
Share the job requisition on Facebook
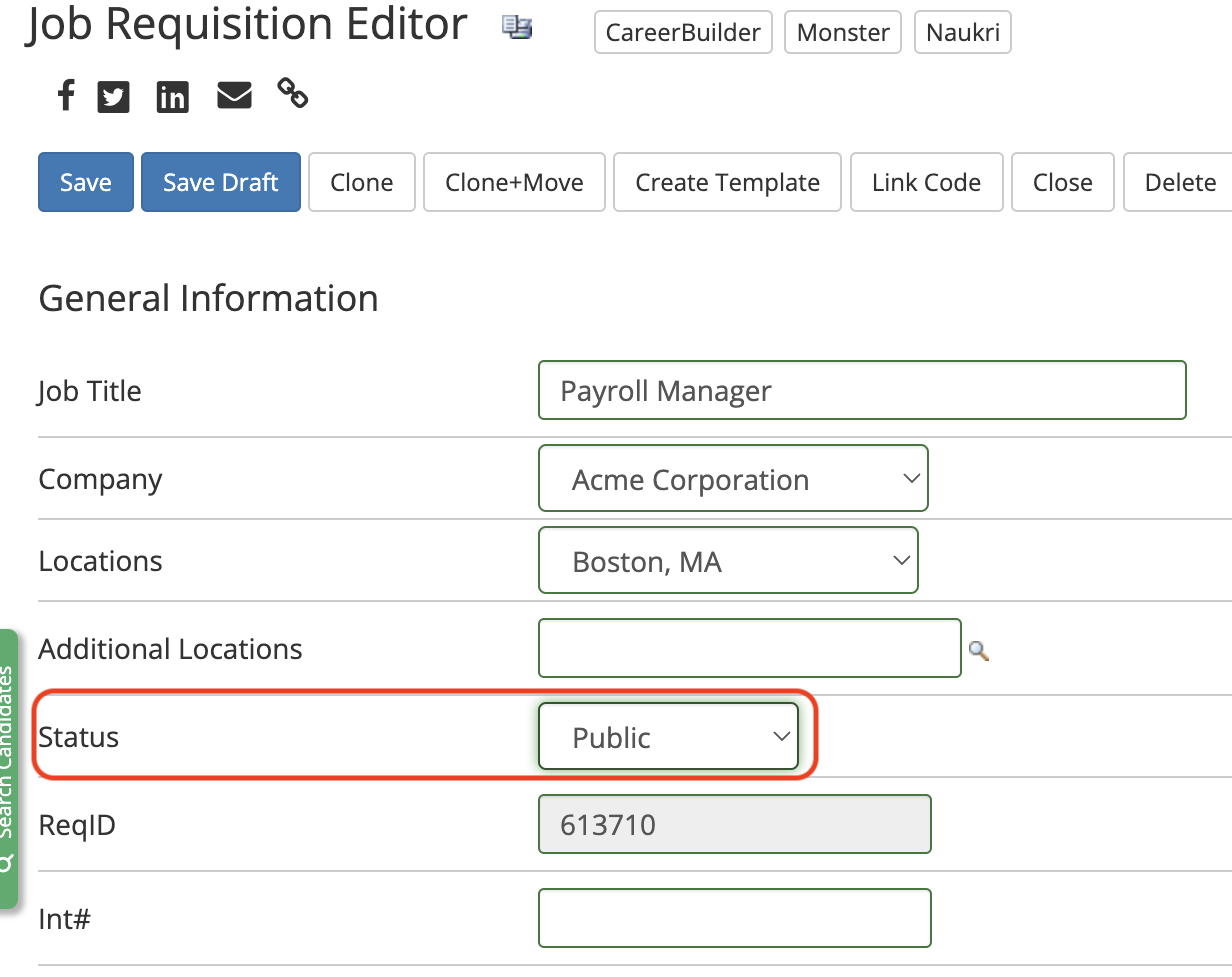point(65,95)
